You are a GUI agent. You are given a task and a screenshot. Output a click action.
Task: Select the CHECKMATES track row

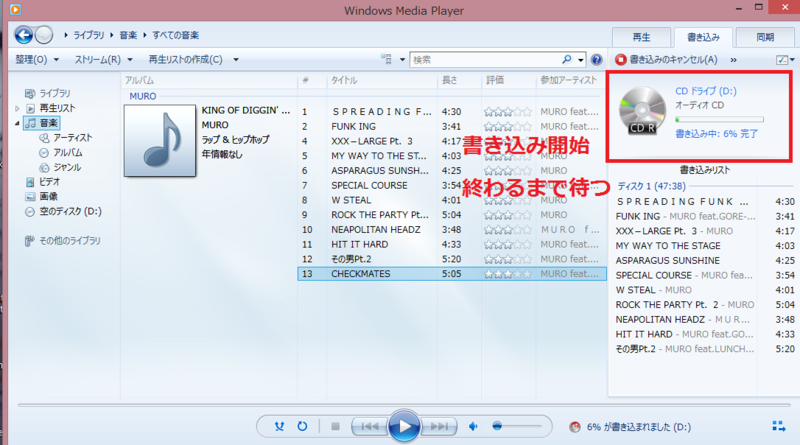452,274
